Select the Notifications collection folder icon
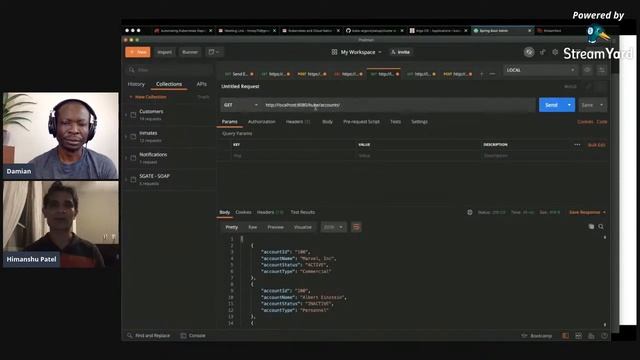Viewport: 640px width, 360px height. [x=133, y=158]
